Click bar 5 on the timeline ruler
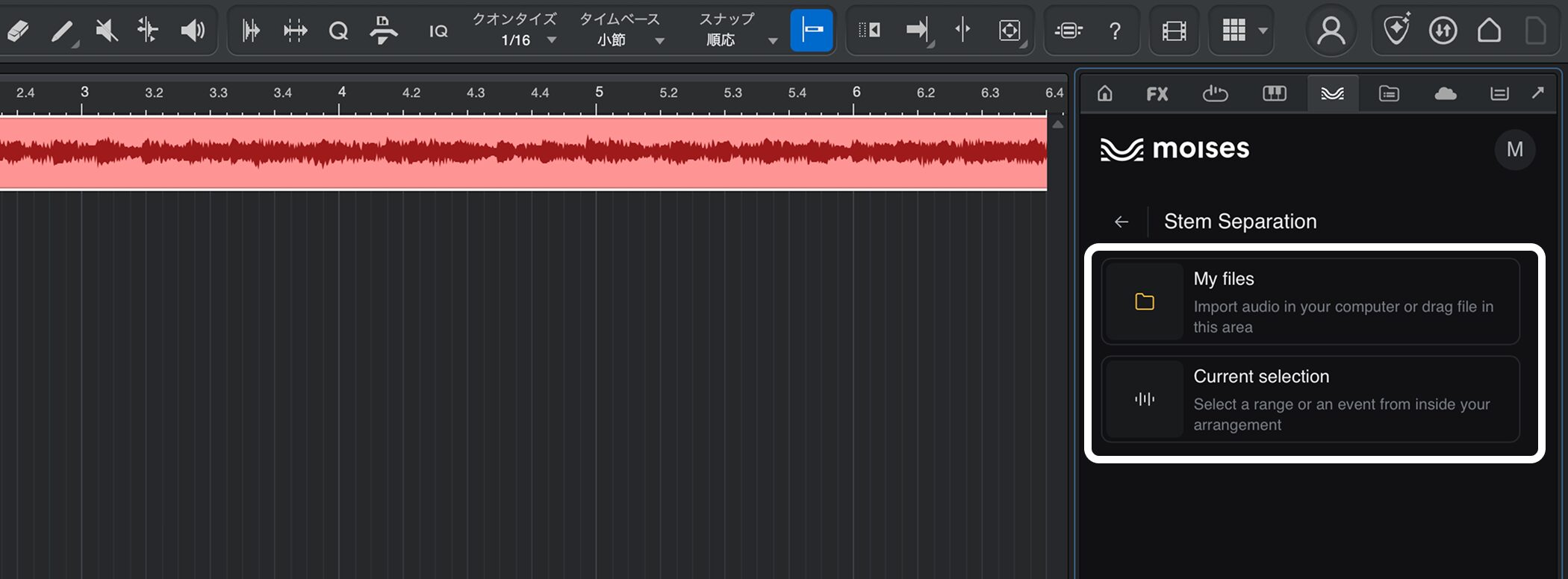This screenshot has width=1568, height=579. [x=599, y=93]
